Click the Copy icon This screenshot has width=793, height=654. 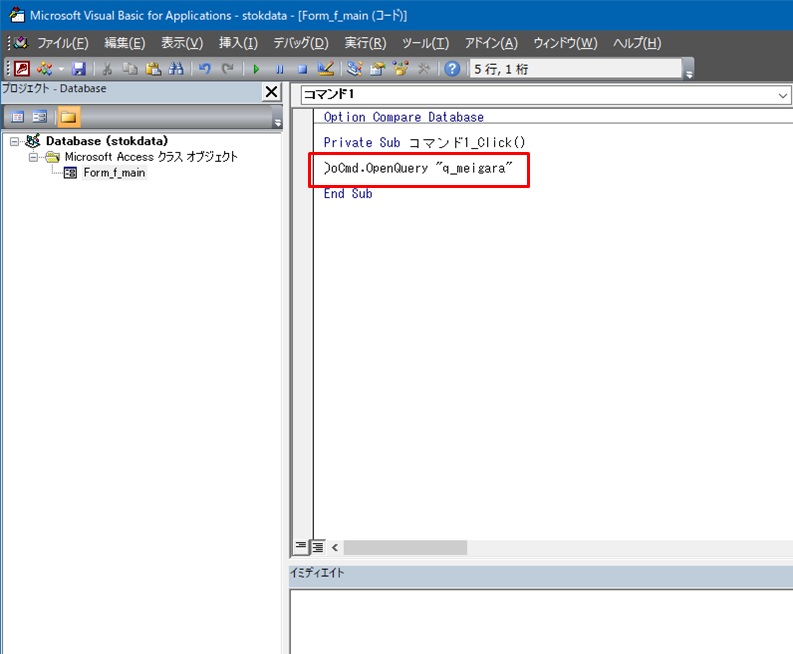tap(130, 68)
